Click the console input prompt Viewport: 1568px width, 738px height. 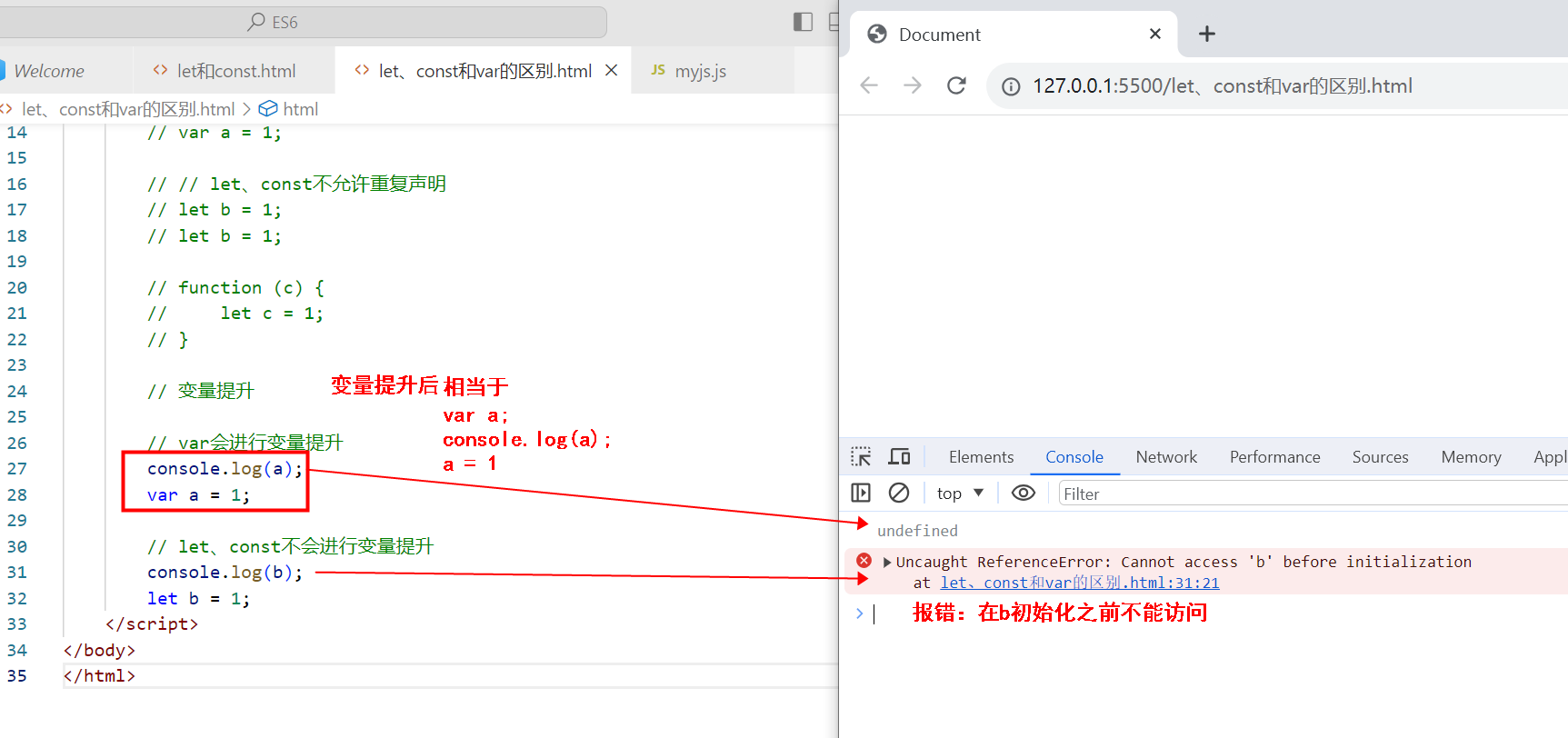pyautogui.click(x=1218, y=613)
